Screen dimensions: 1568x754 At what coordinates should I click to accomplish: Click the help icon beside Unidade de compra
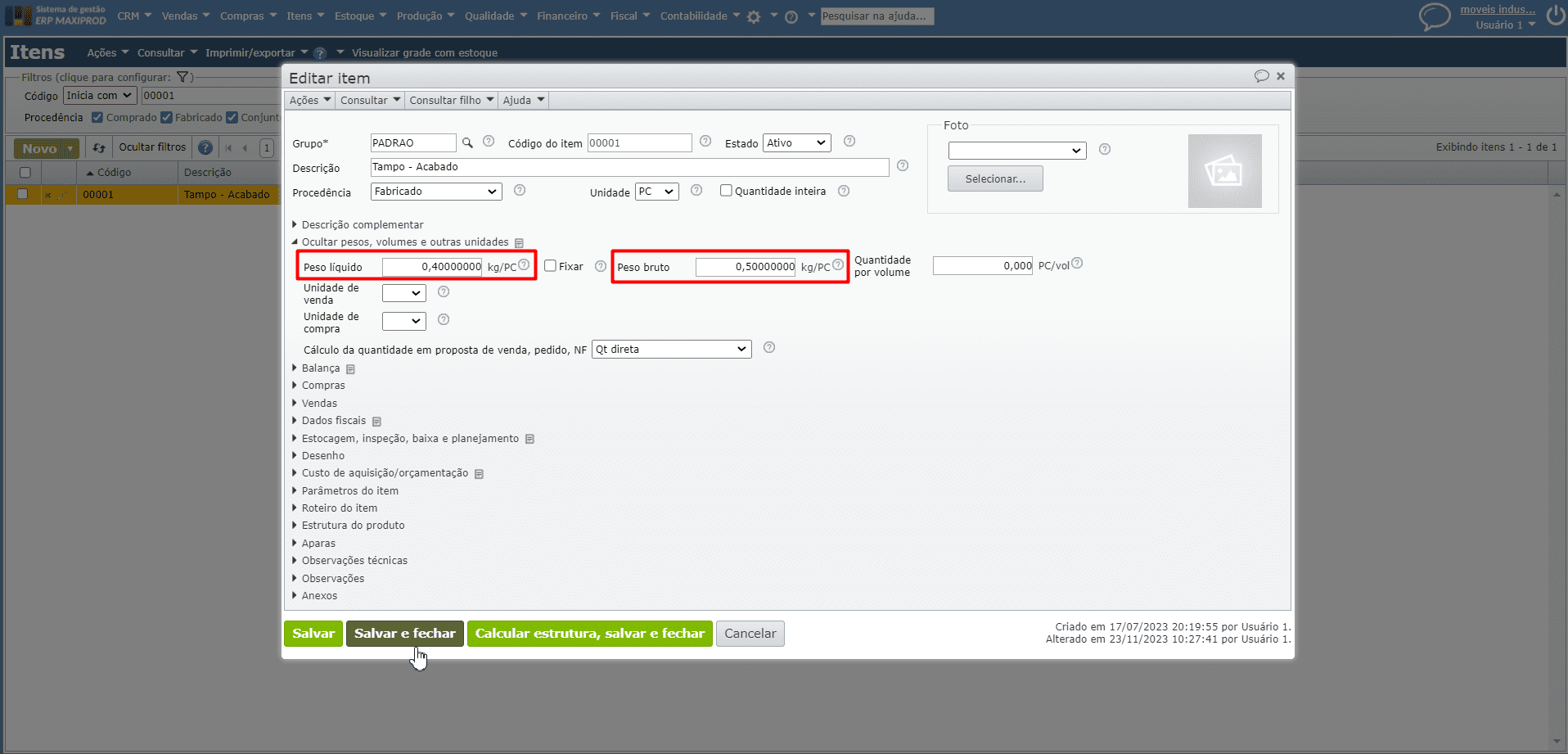pyautogui.click(x=444, y=319)
